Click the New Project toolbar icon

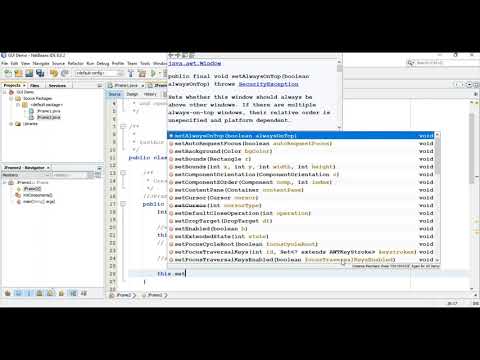[x=18, y=73]
